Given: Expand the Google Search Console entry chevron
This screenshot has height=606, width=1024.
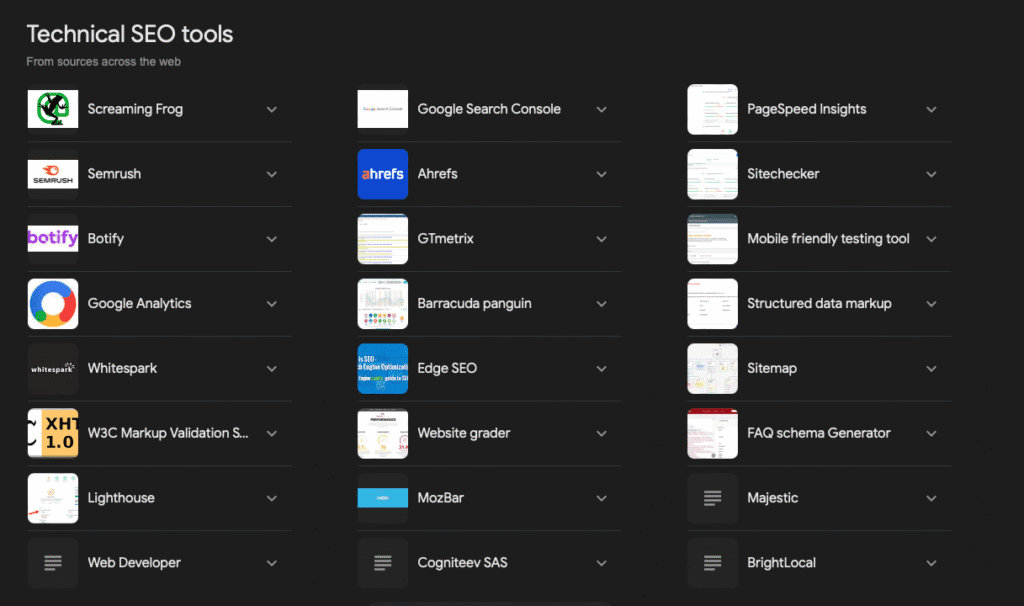Looking at the screenshot, I should click(x=601, y=109).
